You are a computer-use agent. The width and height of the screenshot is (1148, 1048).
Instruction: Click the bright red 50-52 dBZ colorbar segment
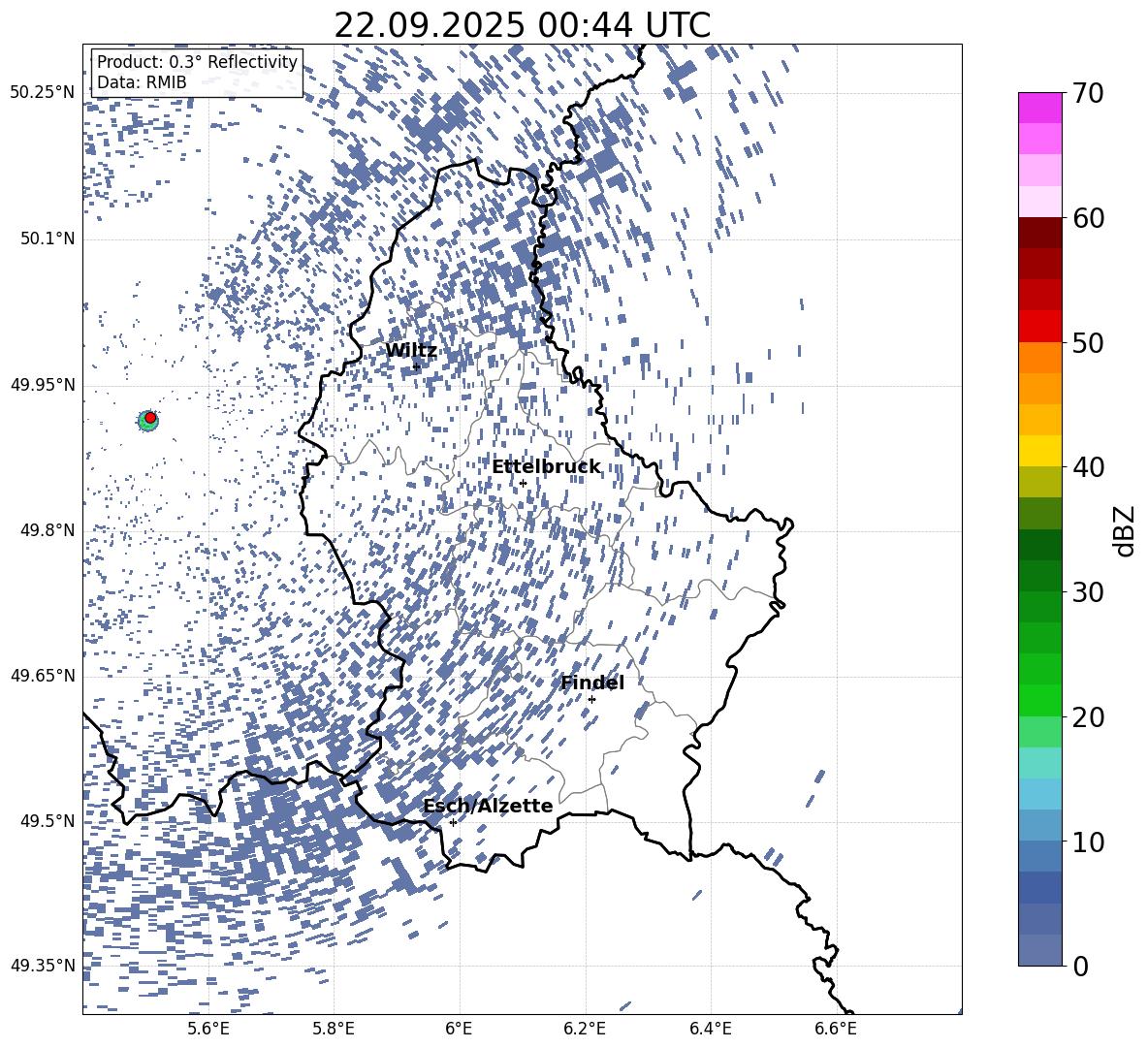coord(1040,327)
